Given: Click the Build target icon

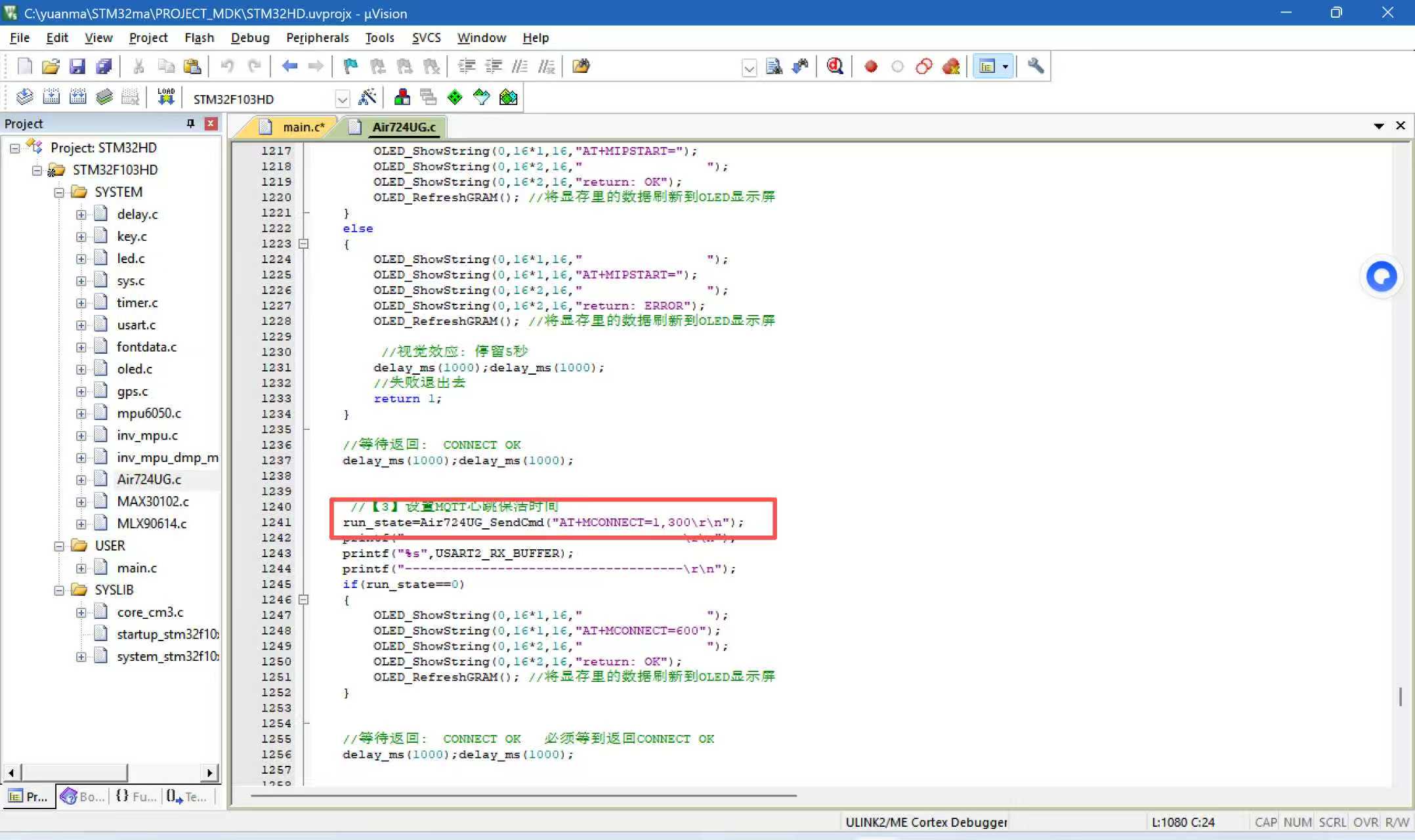Looking at the screenshot, I should tap(51, 98).
